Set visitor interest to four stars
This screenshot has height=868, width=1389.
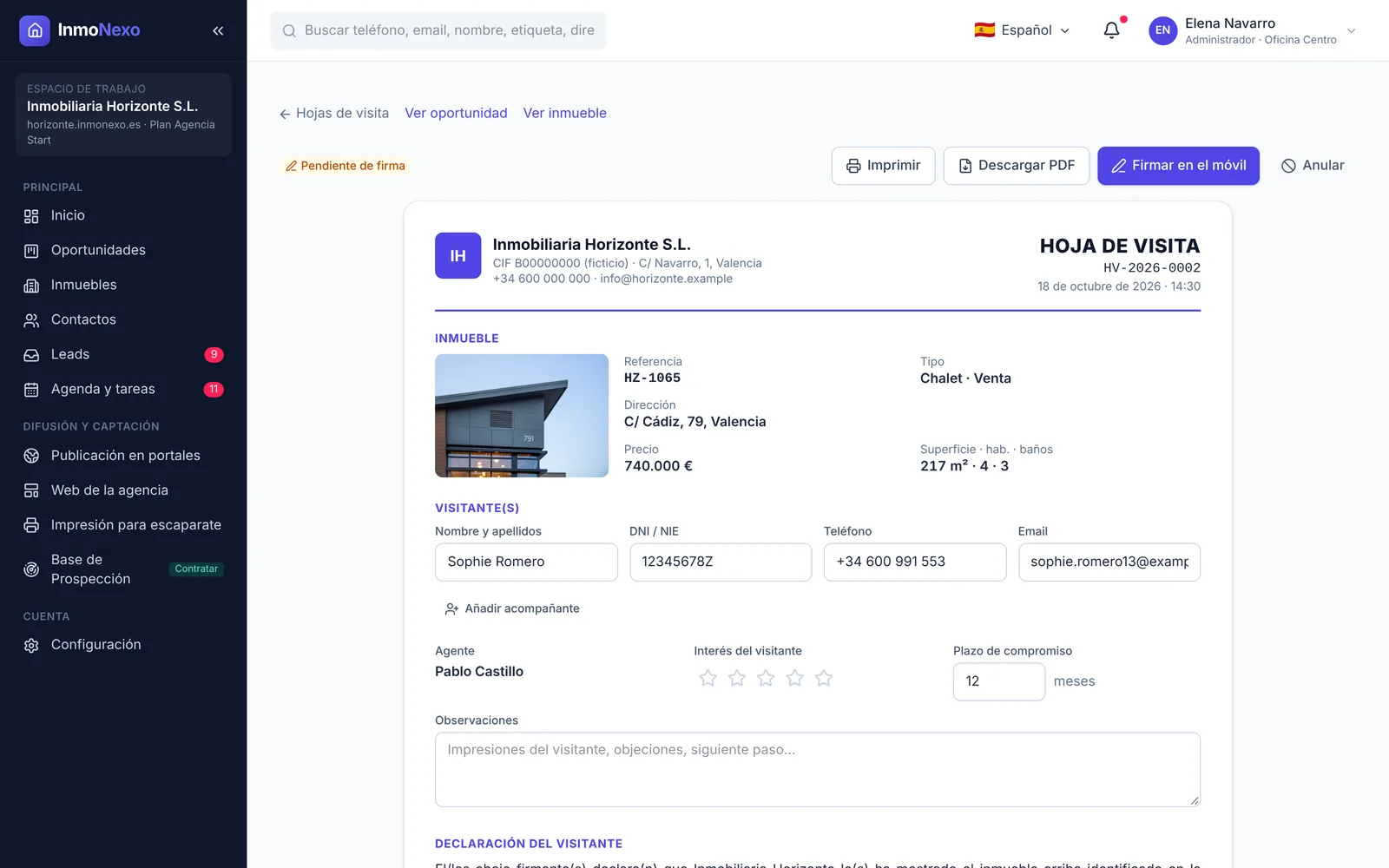pos(795,678)
